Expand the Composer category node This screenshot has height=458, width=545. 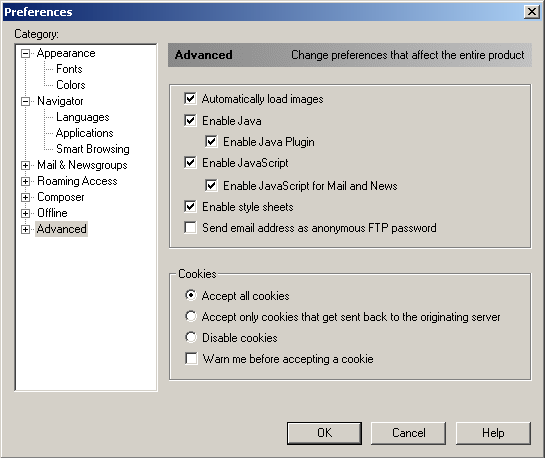tap(25, 197)
